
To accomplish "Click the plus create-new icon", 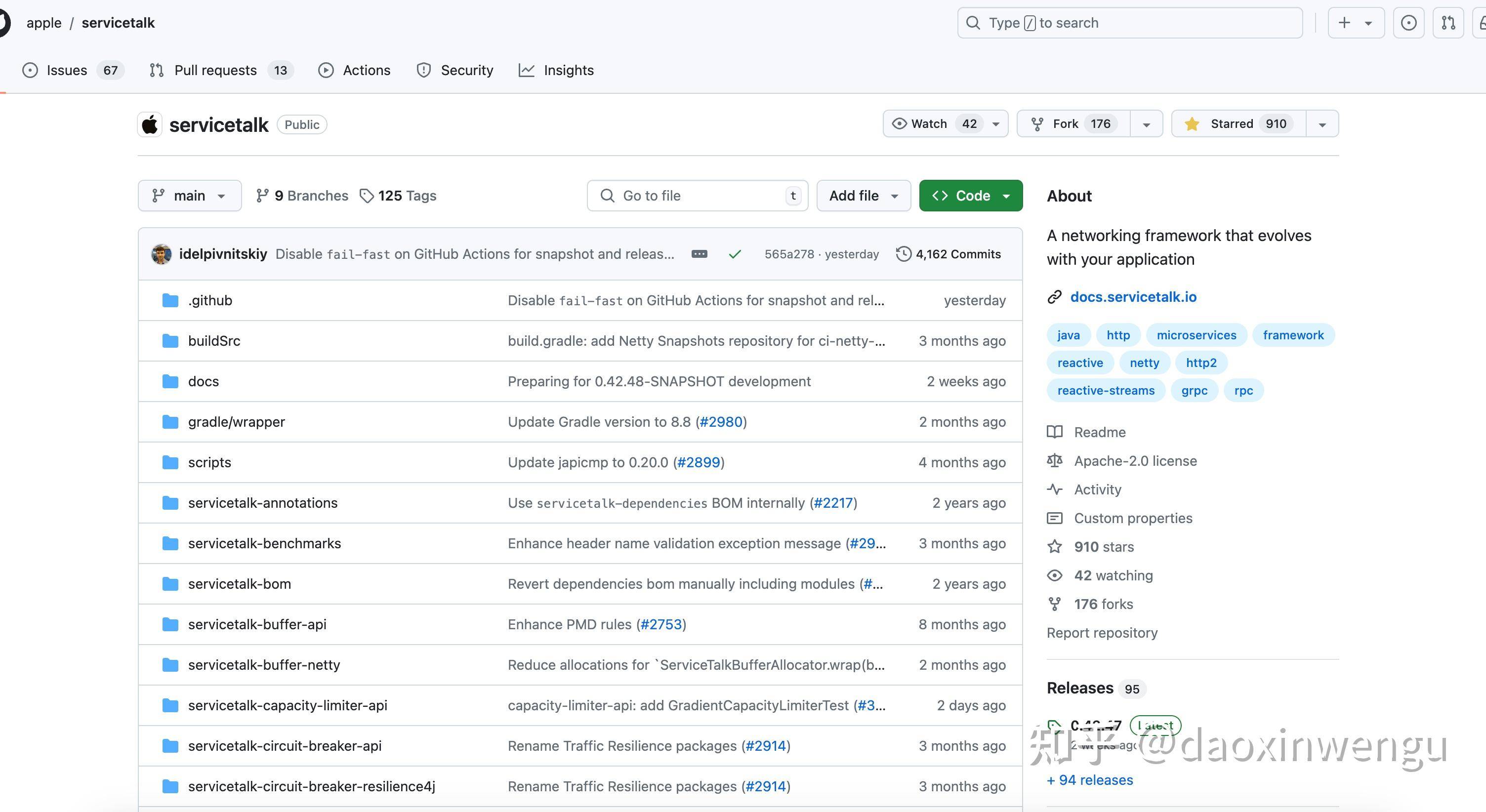I will (1344, 23).
